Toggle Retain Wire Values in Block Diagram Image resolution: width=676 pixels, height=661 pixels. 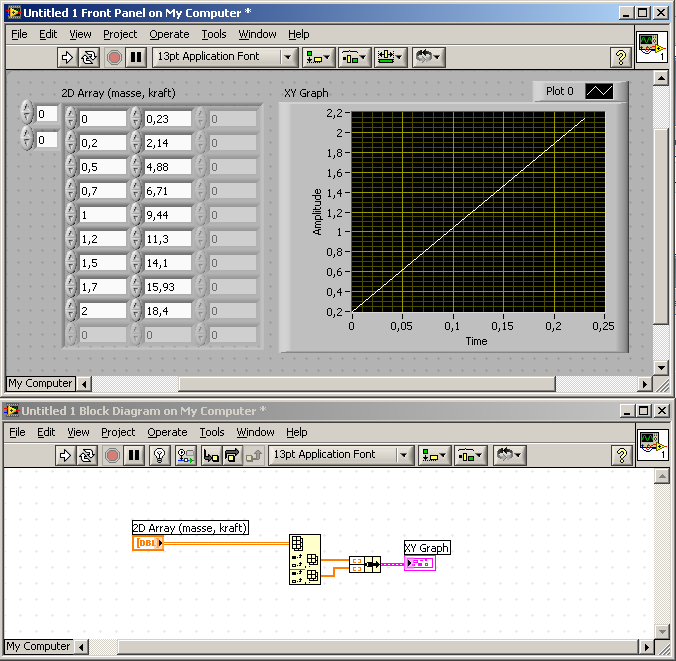(185, 455)
